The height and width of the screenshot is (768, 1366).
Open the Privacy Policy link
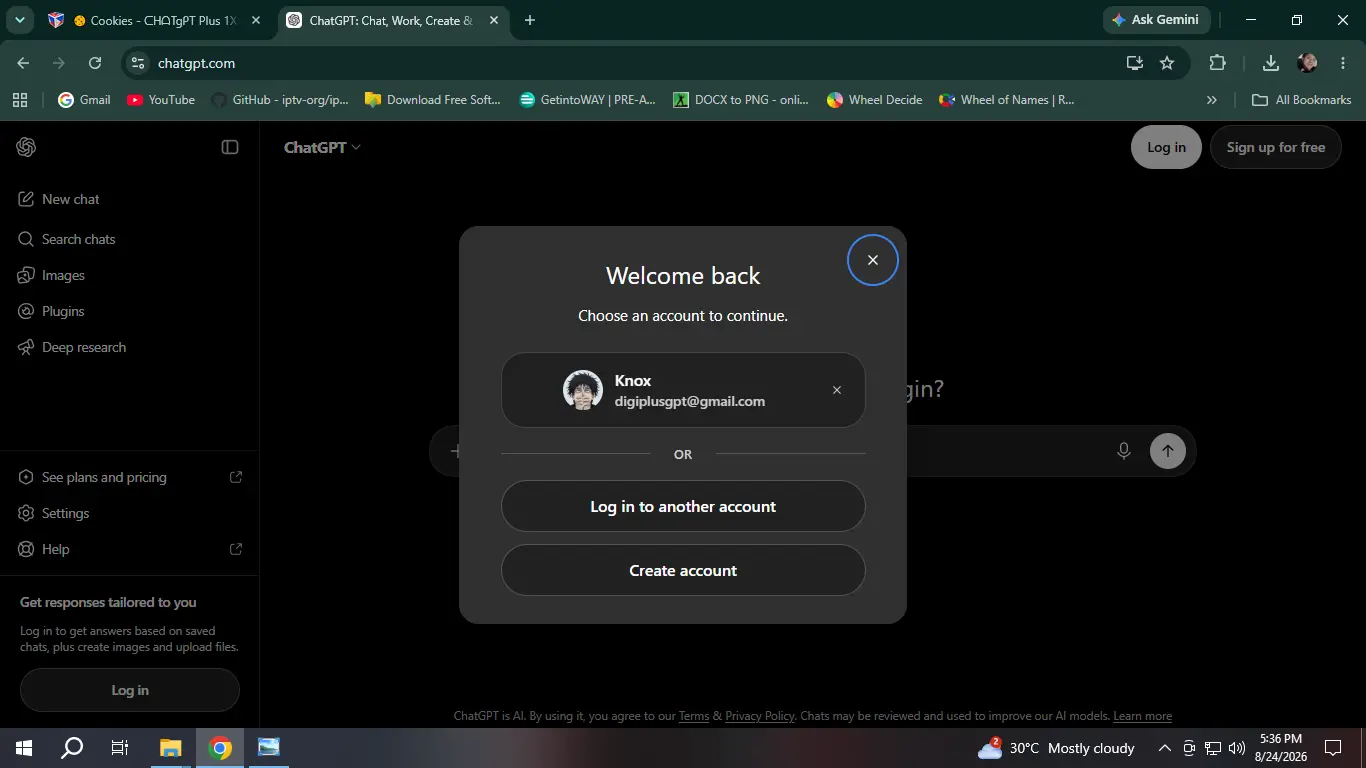(x=760, y=716)
